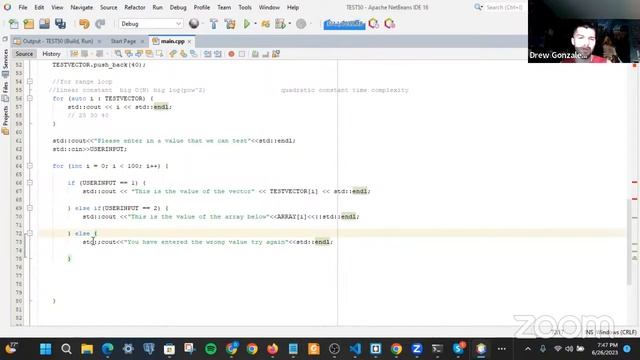Open the Window menu

tap(269, 7)
